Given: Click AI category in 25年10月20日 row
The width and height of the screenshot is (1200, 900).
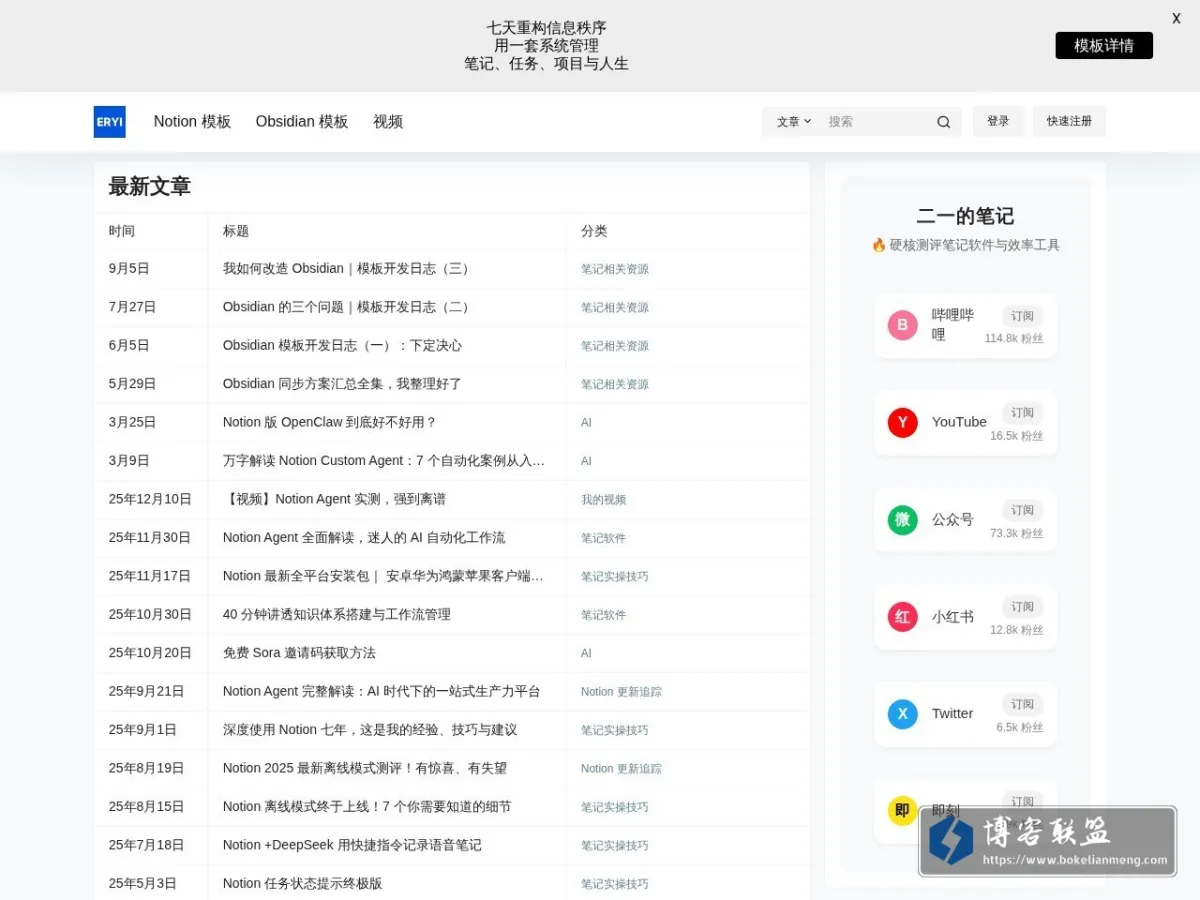Looking at the screenshot, I should pos(586,653).
